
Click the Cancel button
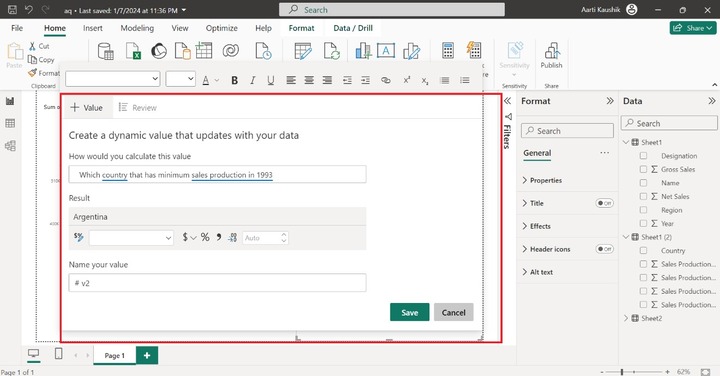[454, 312]
